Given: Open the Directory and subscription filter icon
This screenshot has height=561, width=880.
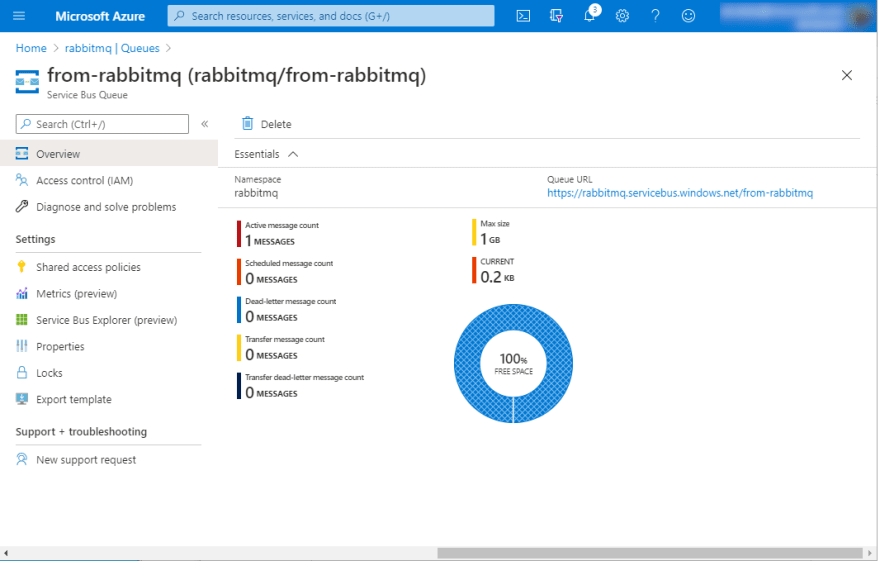Looking at the screenshot, I should [x=556, y=16].
